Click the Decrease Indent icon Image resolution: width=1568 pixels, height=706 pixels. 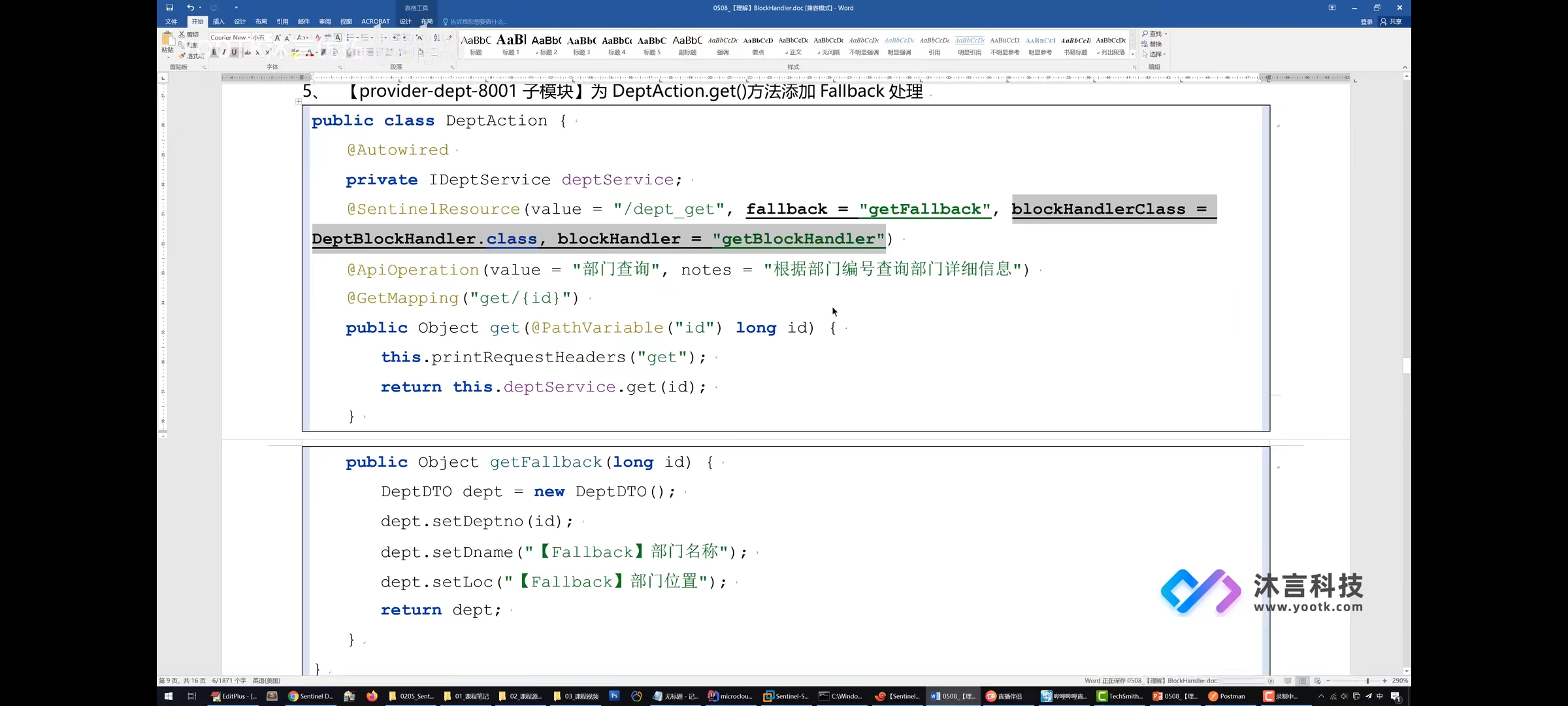tap(397, 38)
